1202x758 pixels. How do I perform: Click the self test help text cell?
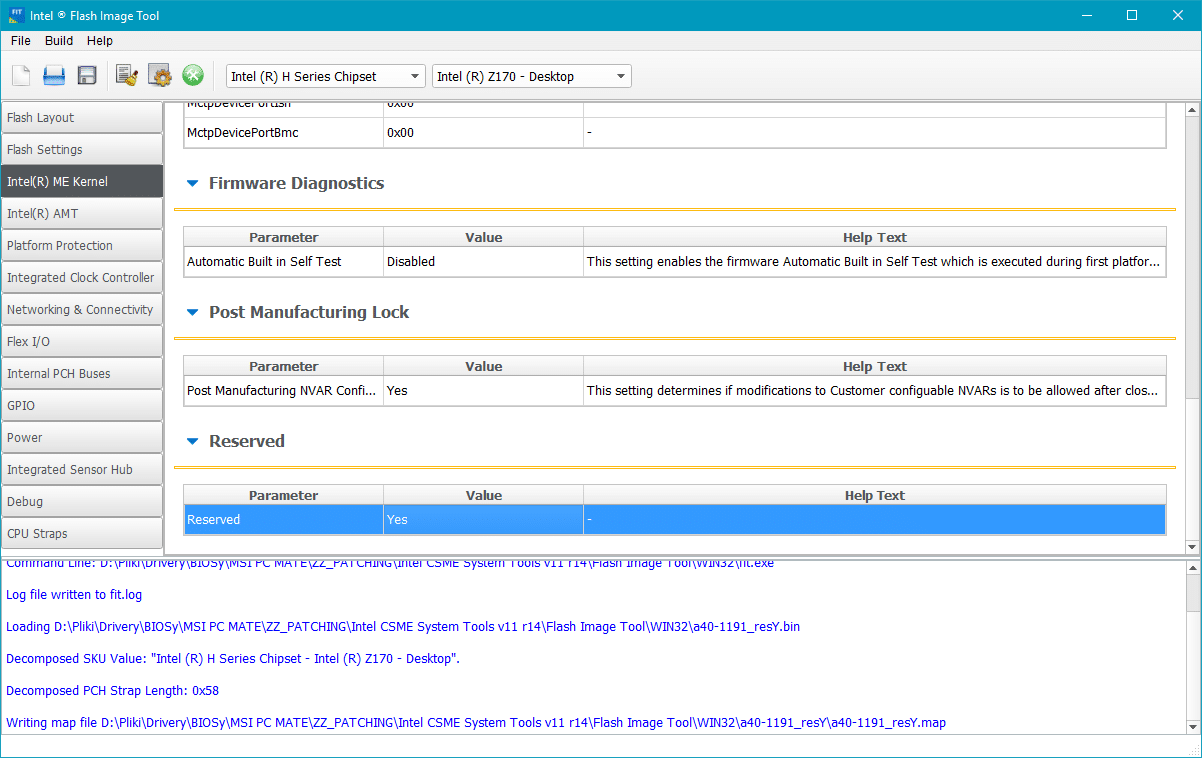coord(875,262)
